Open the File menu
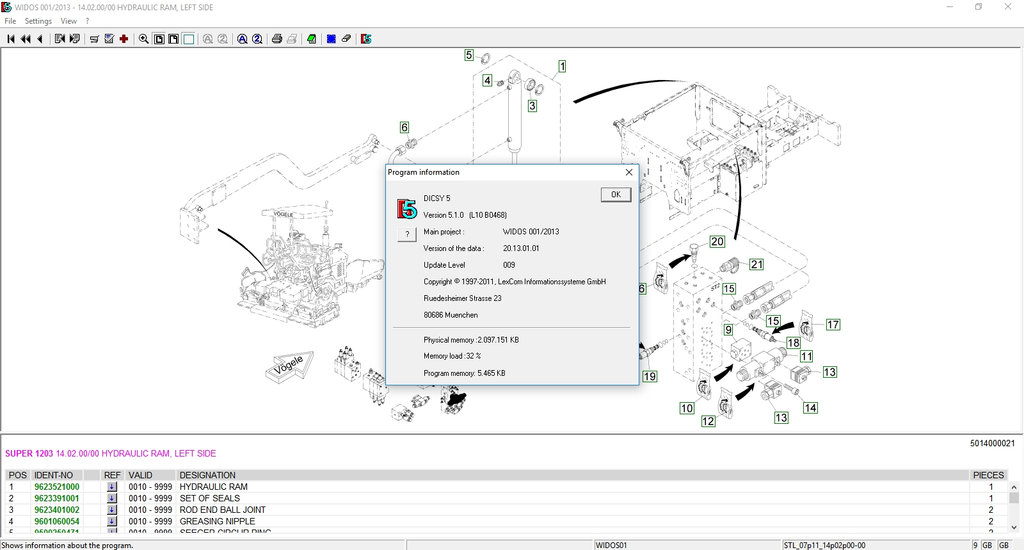Screen dimensions: 1024x550 point(10,21)
